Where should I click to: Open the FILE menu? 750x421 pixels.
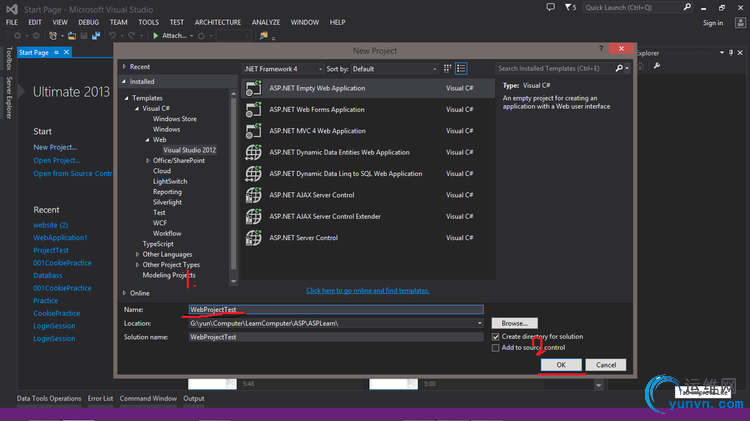(11, 22)
